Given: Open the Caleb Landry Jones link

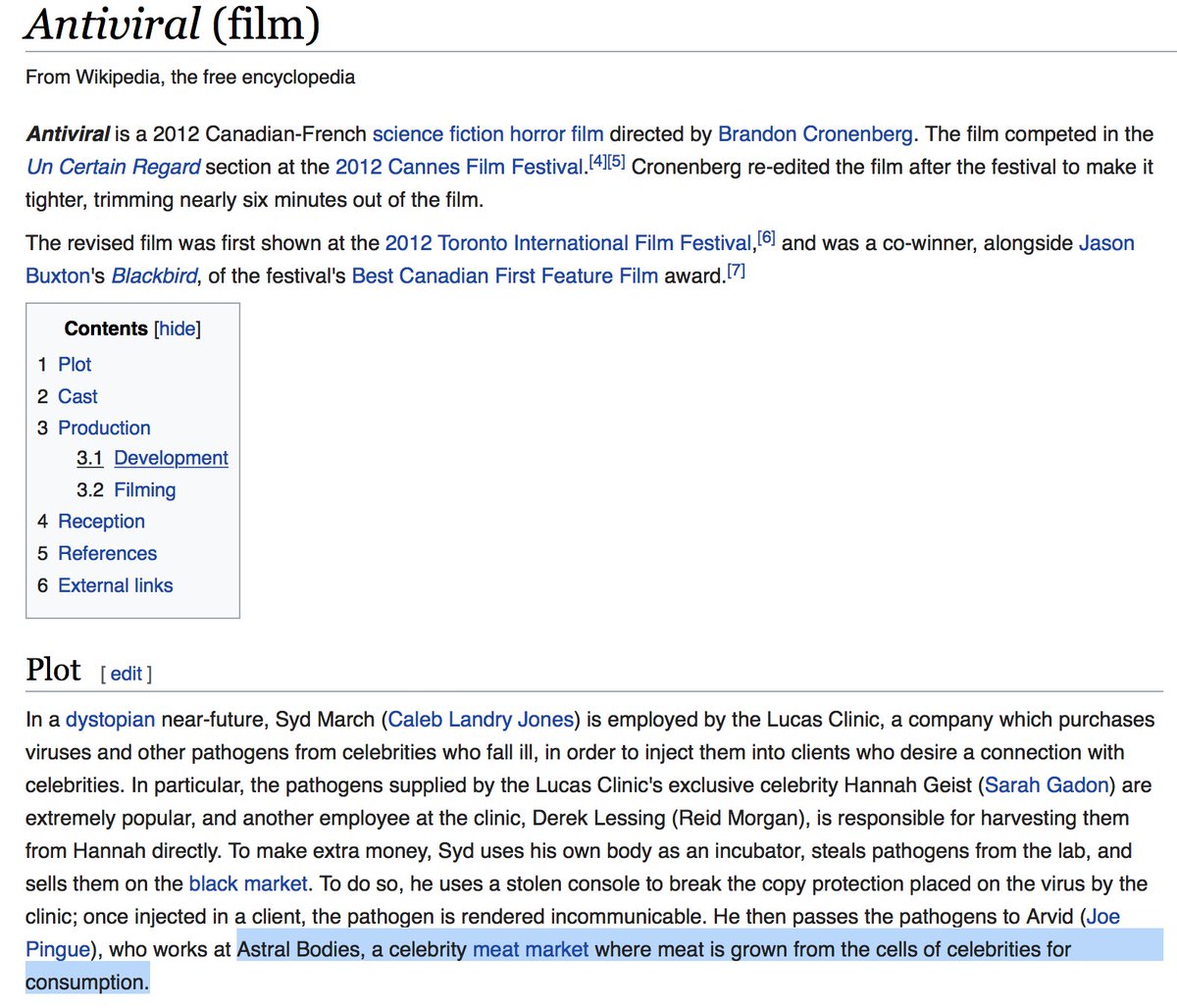Looking at the screenshot, I should [481, 720].
